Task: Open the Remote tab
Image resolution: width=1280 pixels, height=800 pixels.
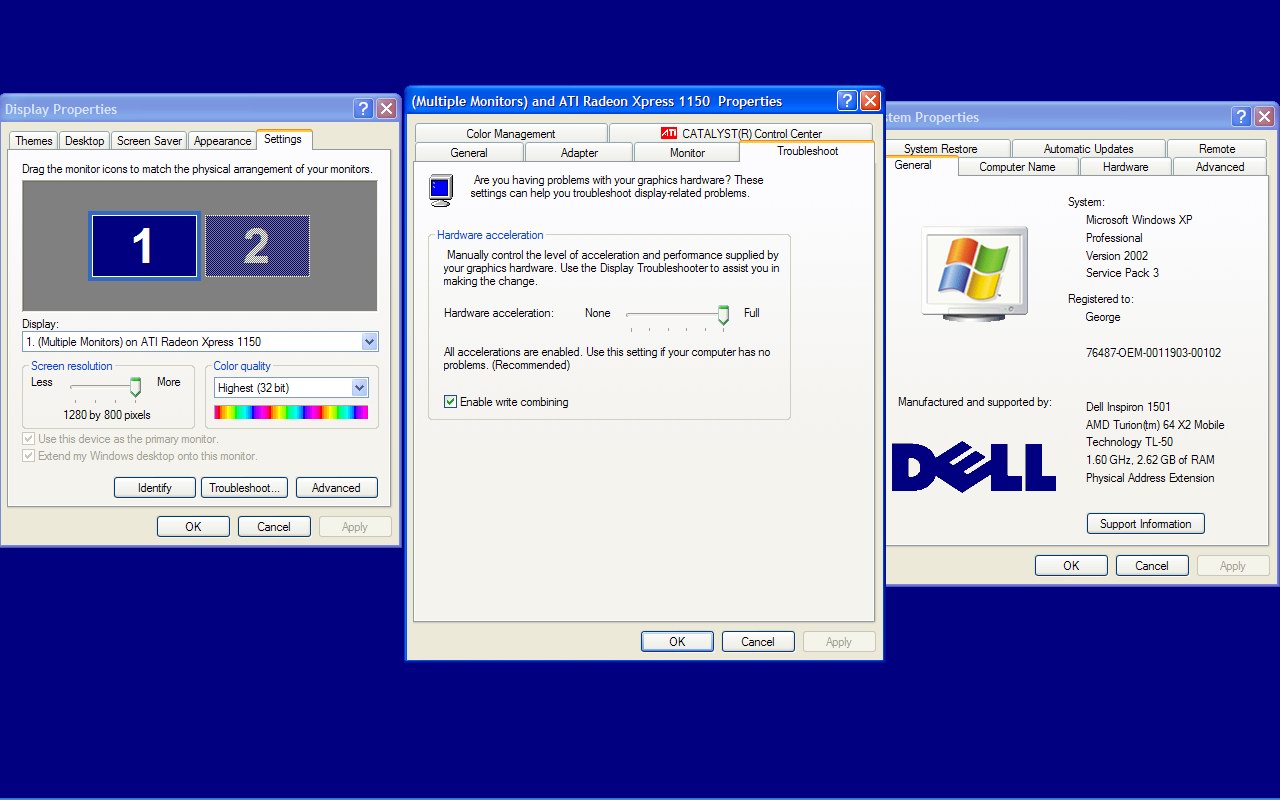Action: (x=1217, y=149)
